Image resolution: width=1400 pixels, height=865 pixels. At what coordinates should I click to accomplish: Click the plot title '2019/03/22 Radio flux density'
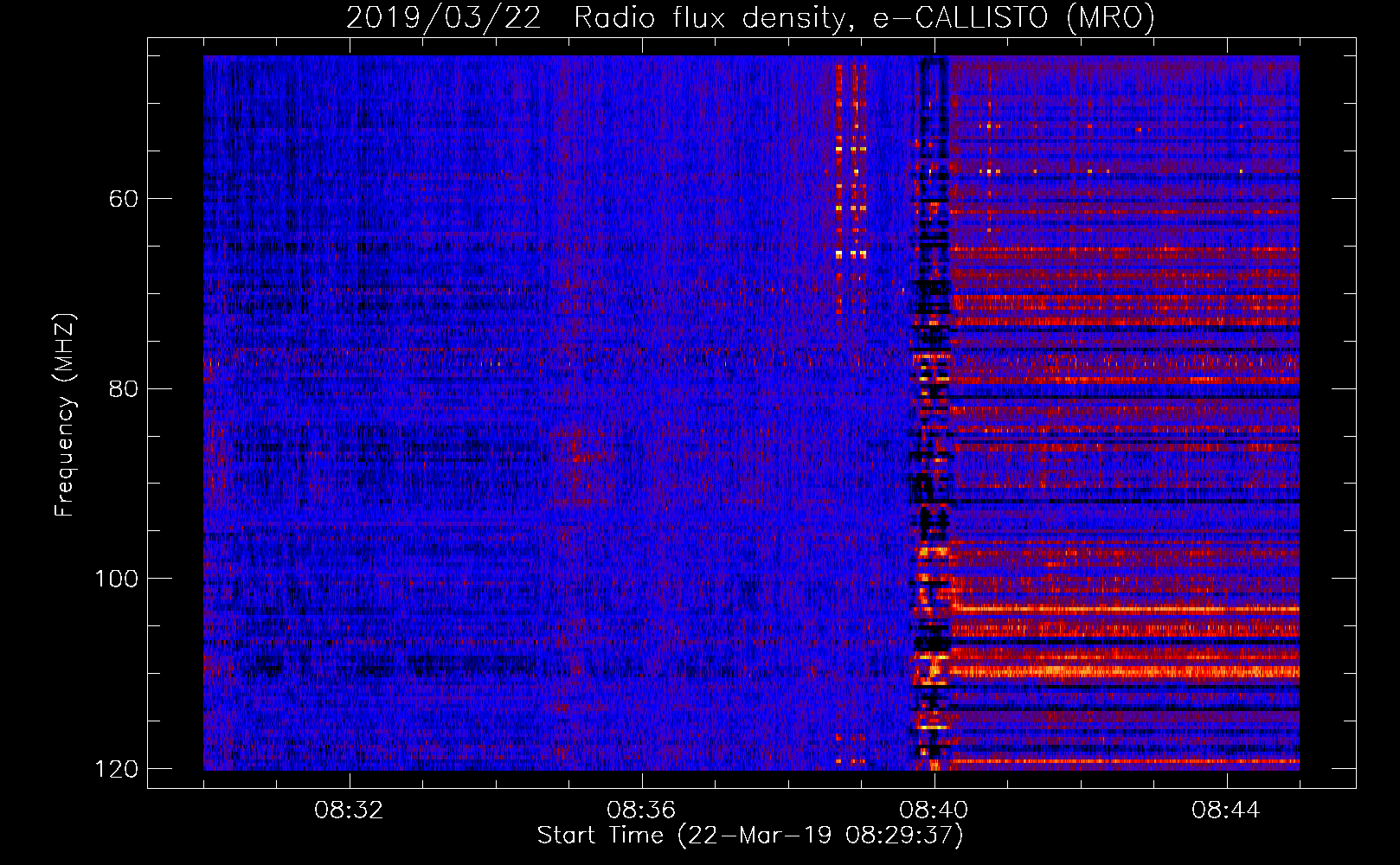click(x=749, y=18)
